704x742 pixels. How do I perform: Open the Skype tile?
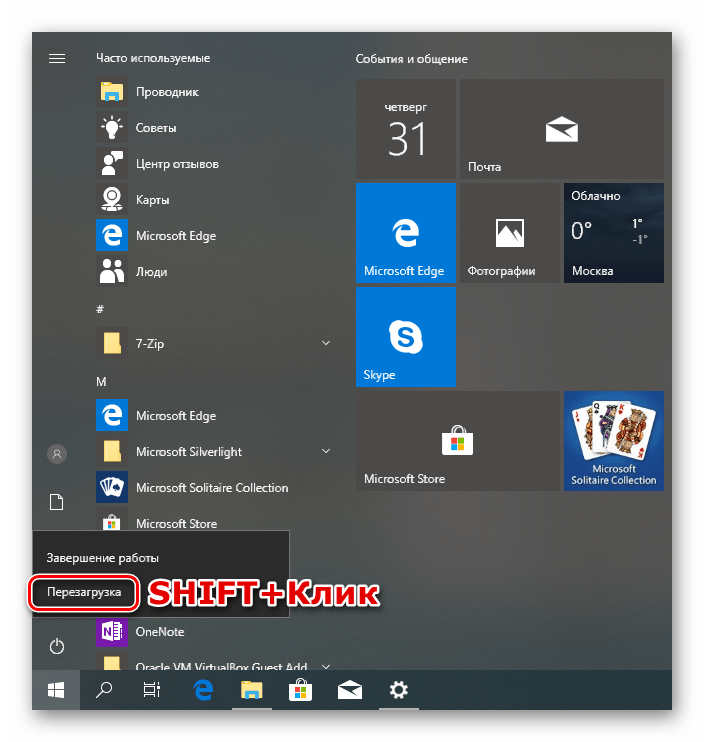pos(405,337)
